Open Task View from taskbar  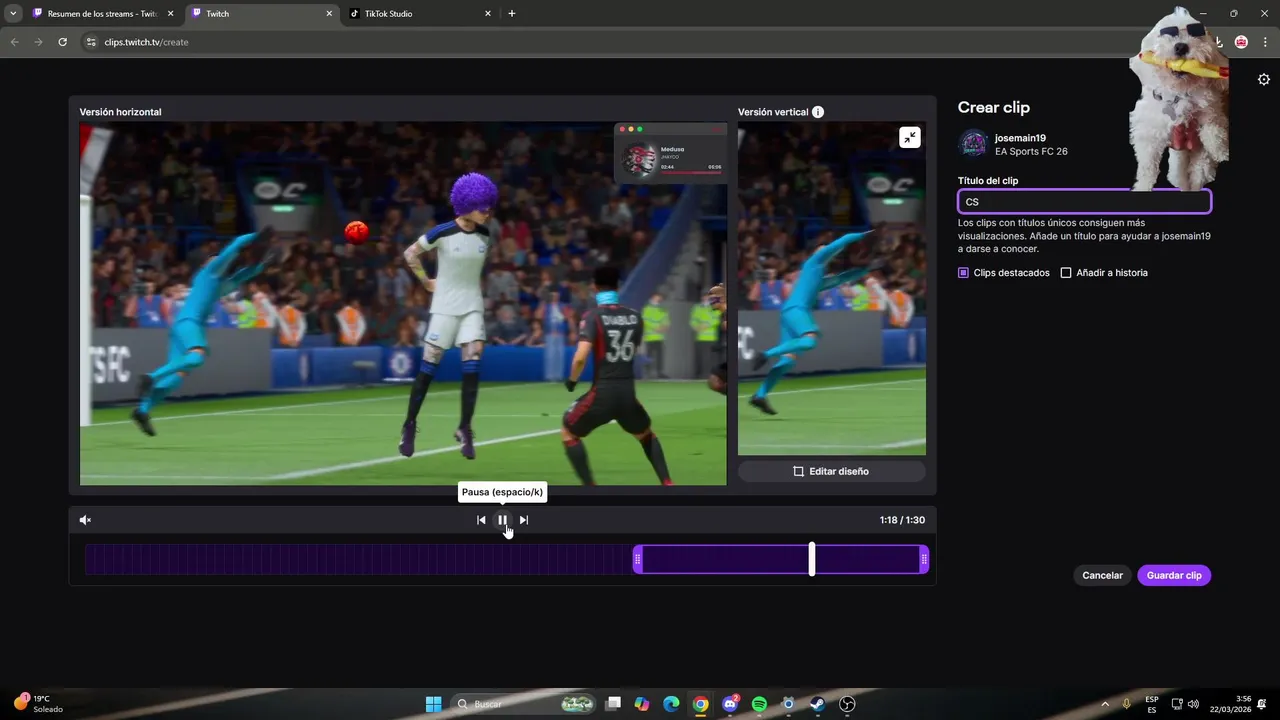[613, 704]
